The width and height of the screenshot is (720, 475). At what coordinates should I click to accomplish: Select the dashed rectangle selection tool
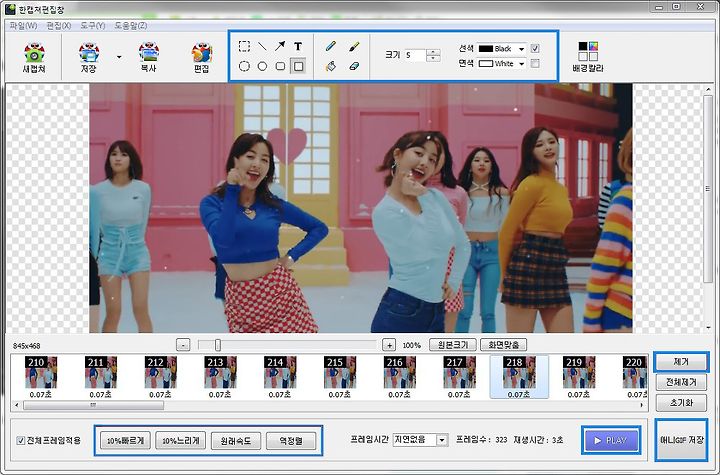point(244,46)
